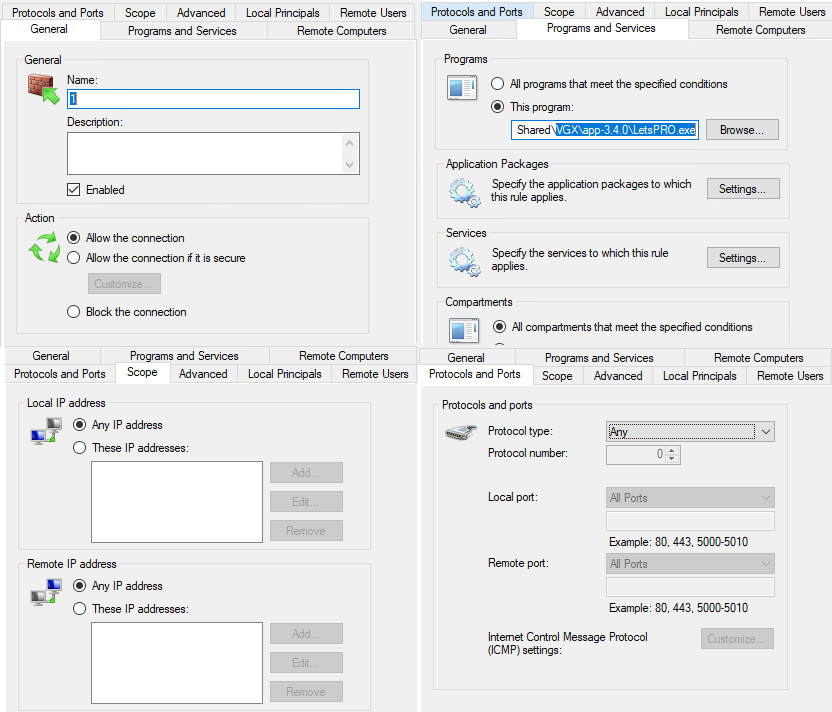
Task: Click the Services gear icon
Action: pos(463,260)
